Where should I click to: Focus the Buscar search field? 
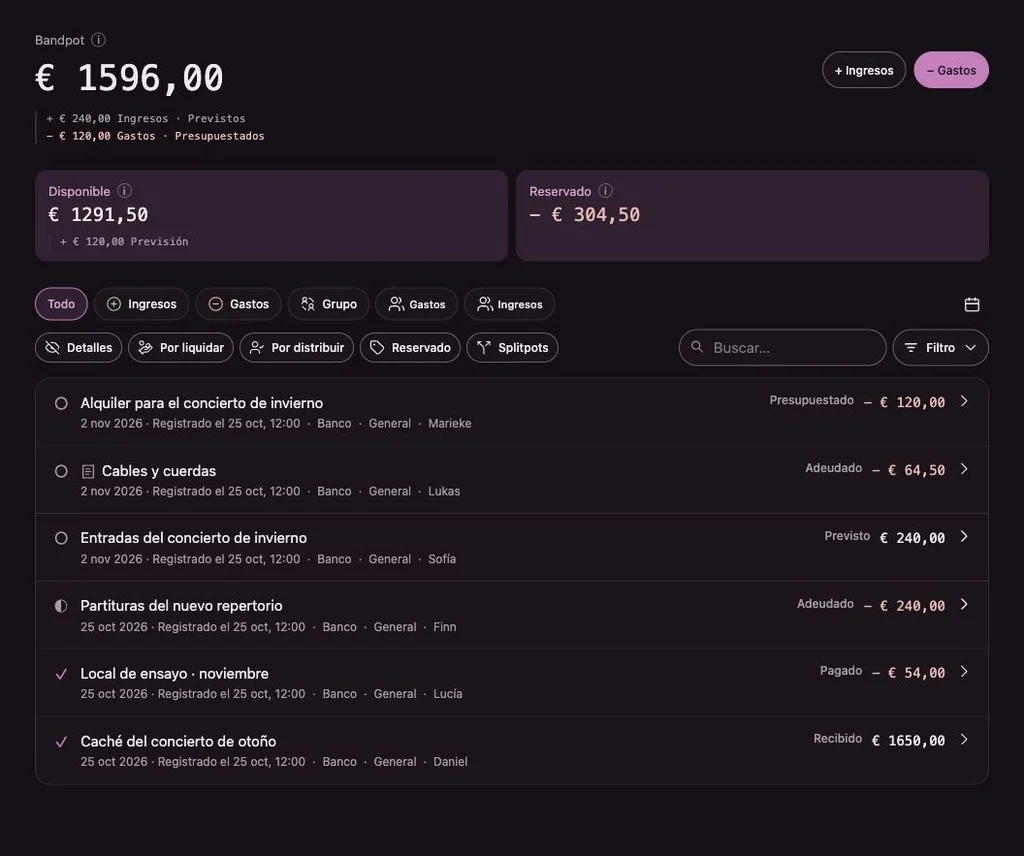click(x=782, y=347)
